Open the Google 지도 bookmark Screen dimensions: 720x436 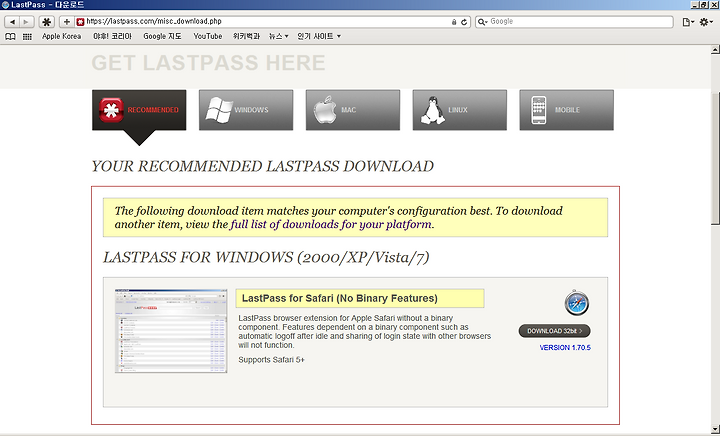point(162,36)
